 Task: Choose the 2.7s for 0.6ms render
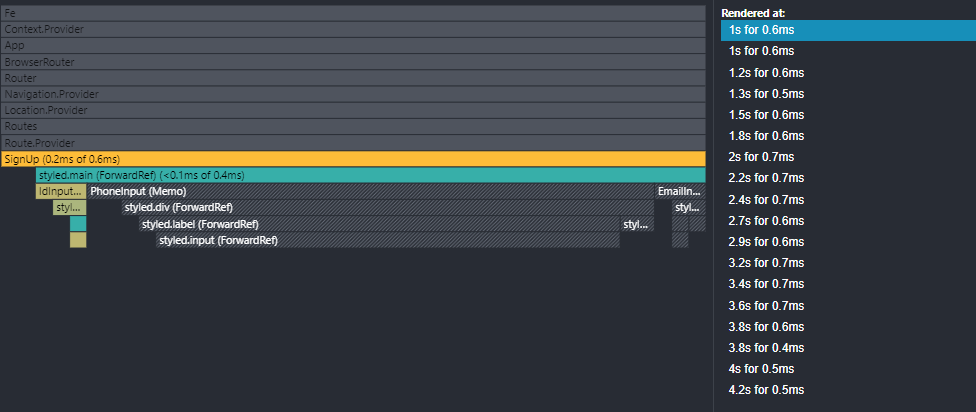pos(847,220)
